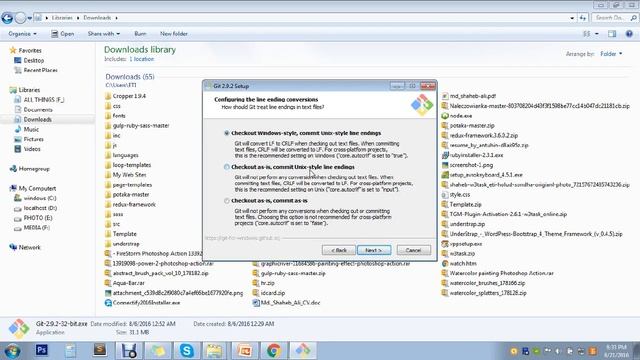Select rubyinstaller-2.3.1.exe icon
640x360 pixels.
[x=445, y=155]
